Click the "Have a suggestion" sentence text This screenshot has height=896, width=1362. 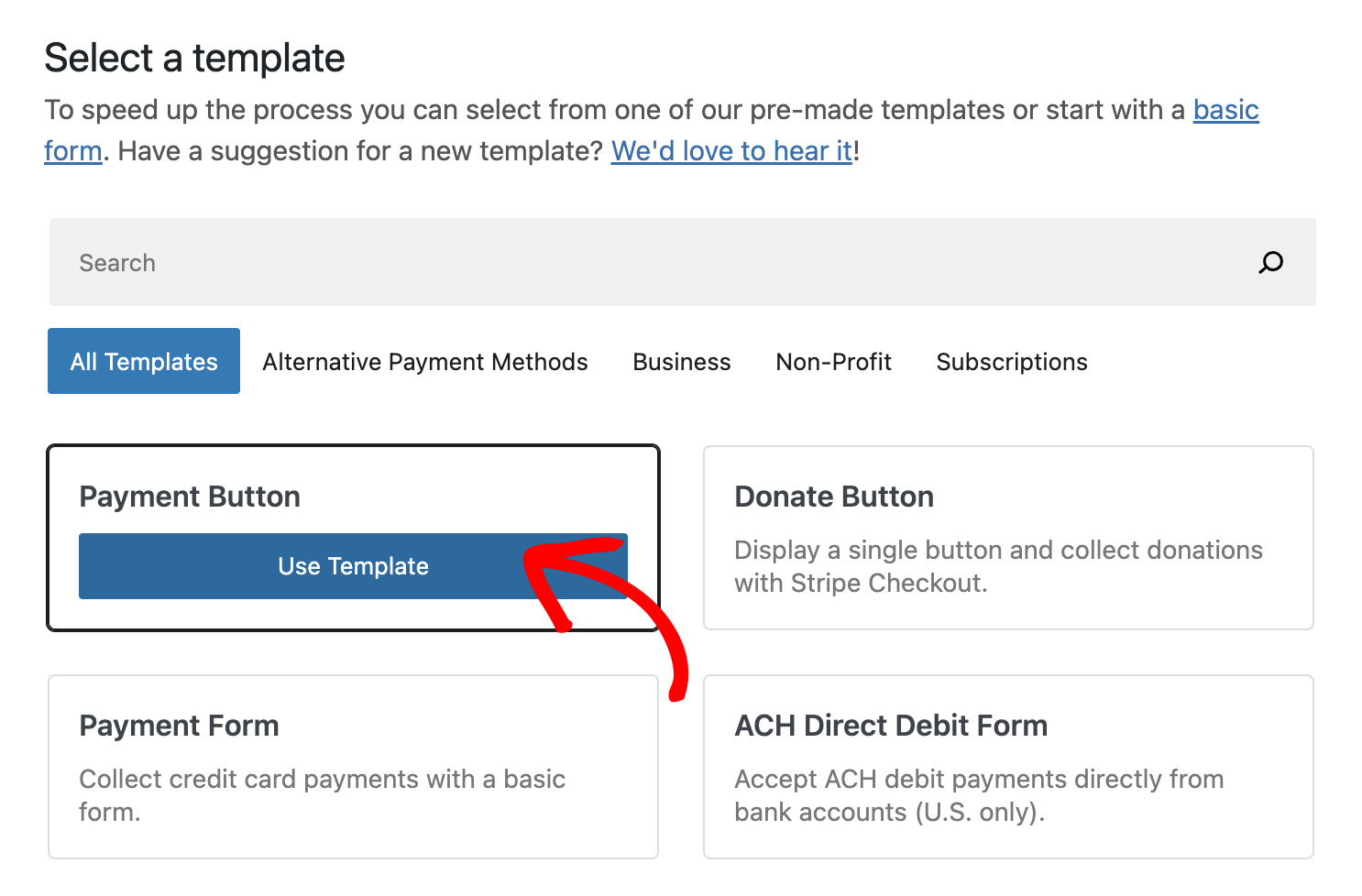click(359, 151)
